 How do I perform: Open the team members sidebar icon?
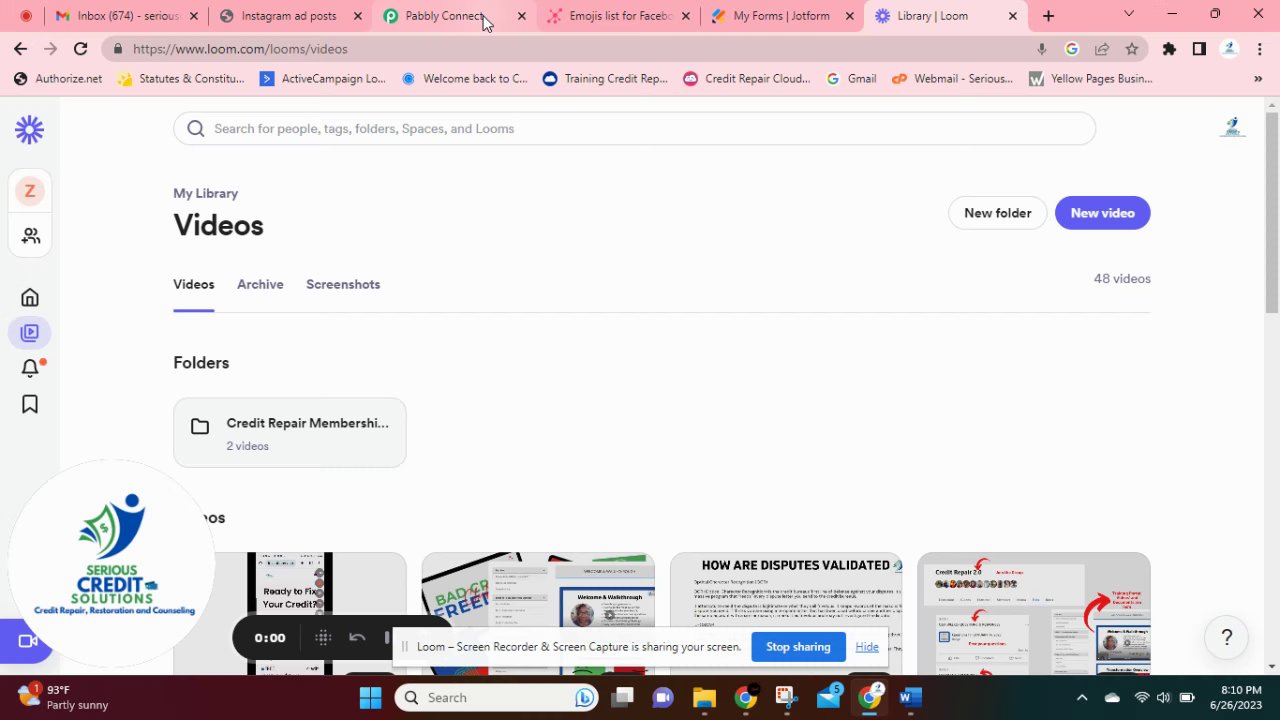click(x=30, y=236)
